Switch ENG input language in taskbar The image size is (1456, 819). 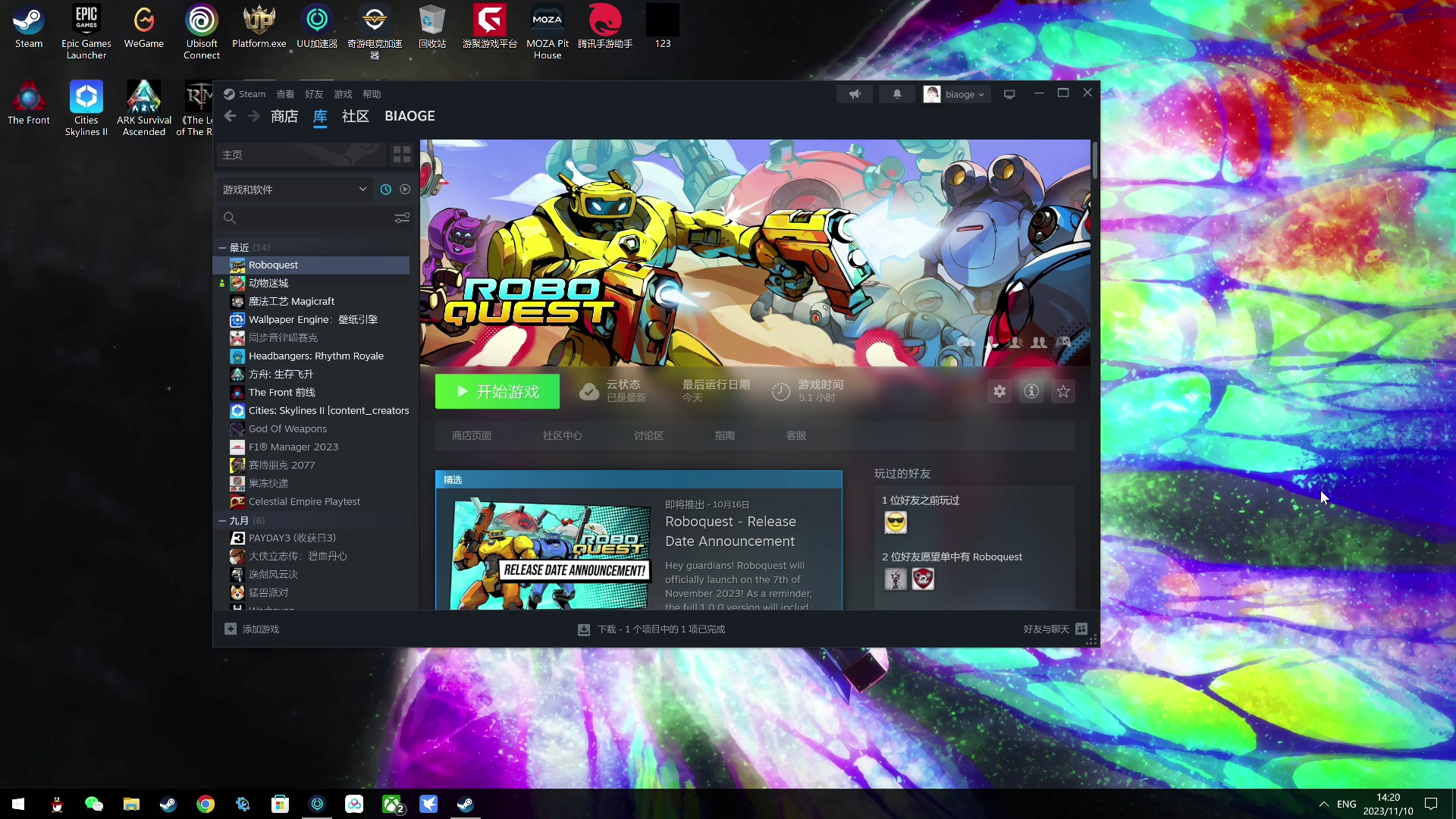coord(1347,804)
